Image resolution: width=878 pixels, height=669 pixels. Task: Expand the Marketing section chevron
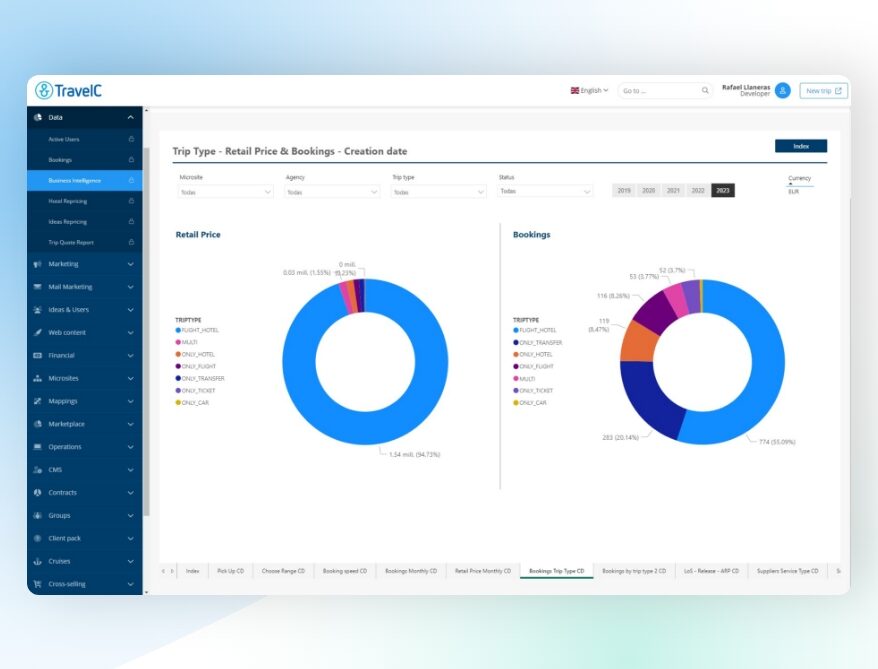(x=130, y=264)
